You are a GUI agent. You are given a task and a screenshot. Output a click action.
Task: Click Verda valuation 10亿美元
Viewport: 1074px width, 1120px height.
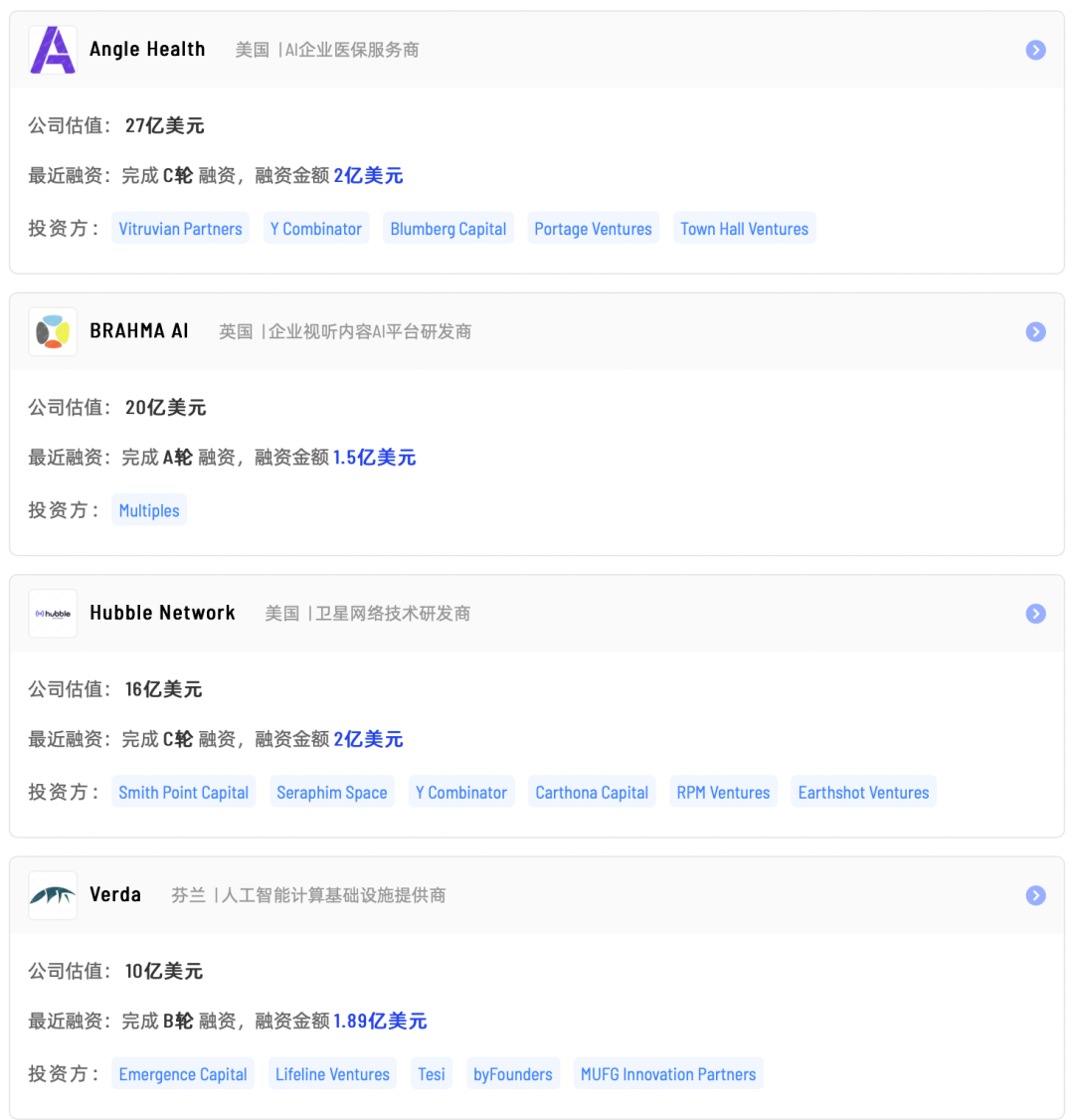coord(163,972)
